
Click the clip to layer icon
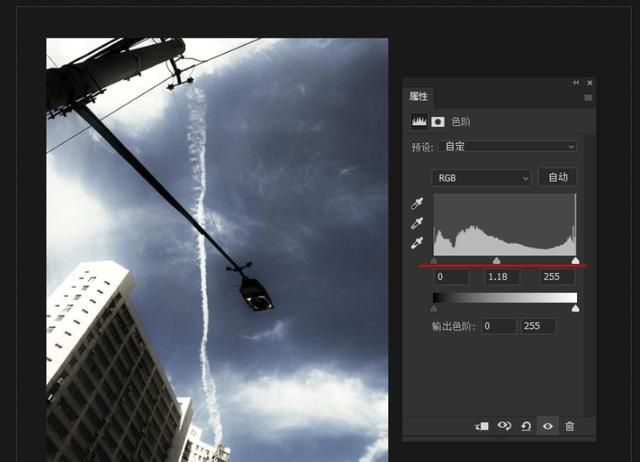[x=482, y=426]
